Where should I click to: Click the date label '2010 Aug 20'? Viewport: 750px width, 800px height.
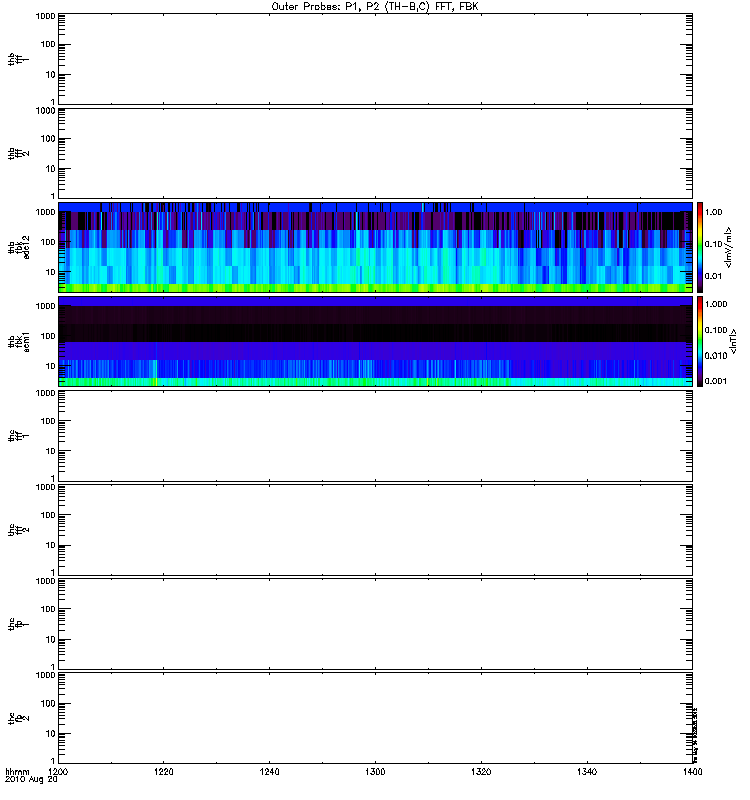pos(31,780)
